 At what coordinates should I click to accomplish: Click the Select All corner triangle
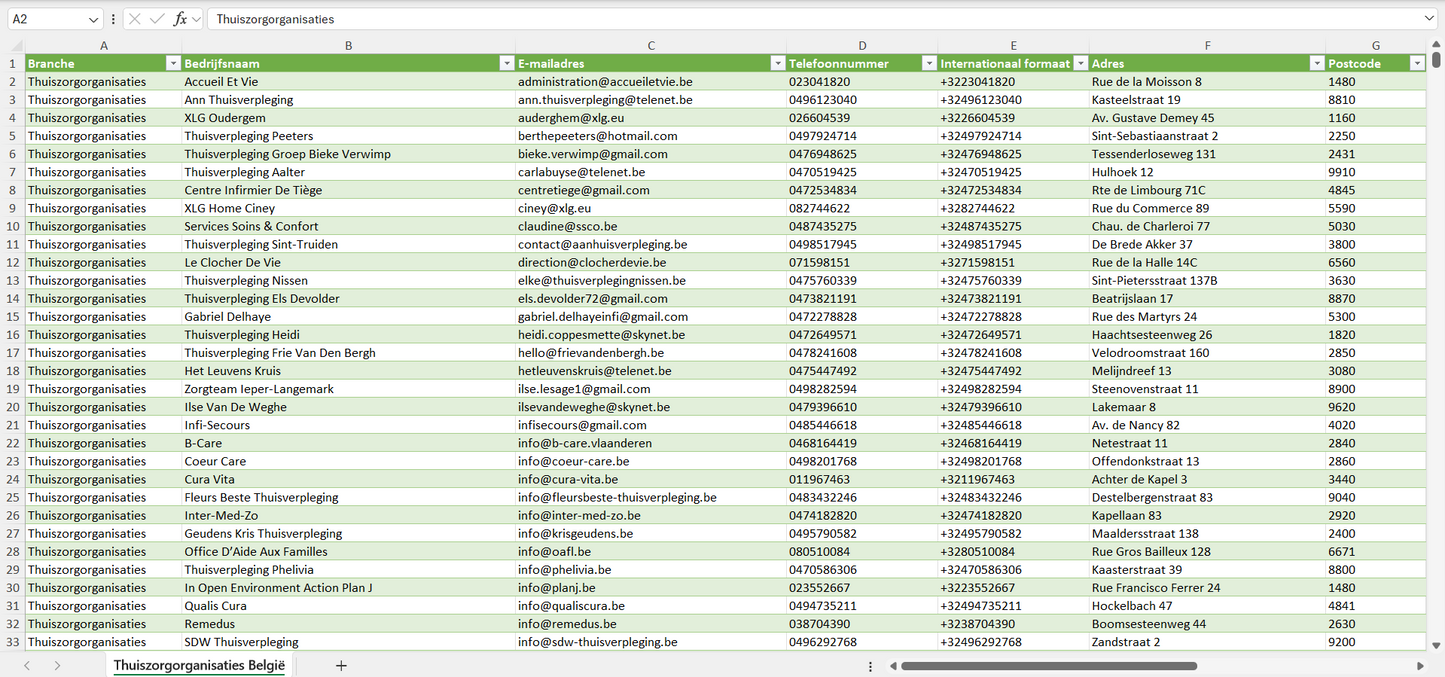pos(16,46)
